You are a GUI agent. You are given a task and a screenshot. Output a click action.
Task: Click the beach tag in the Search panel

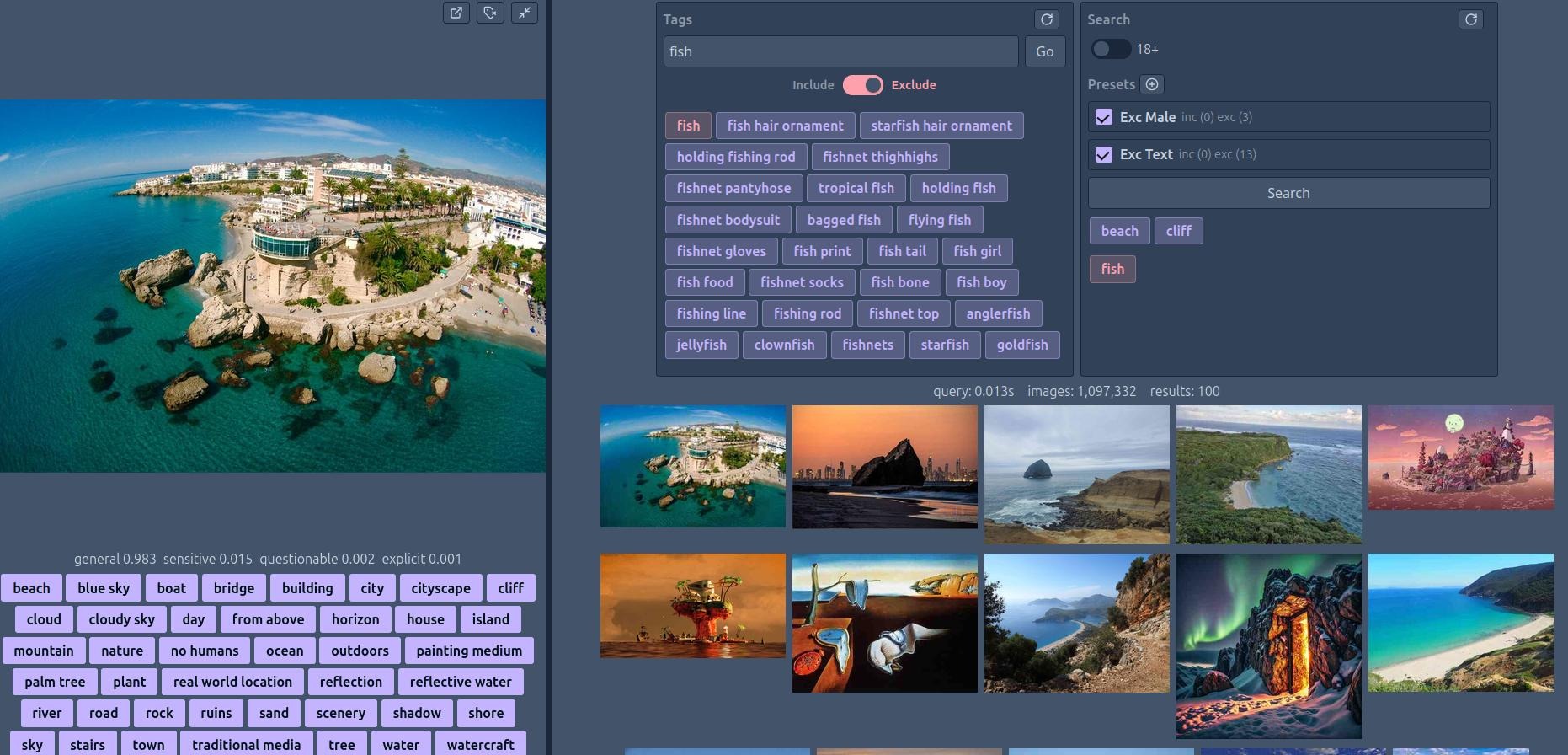(1119, 231)
